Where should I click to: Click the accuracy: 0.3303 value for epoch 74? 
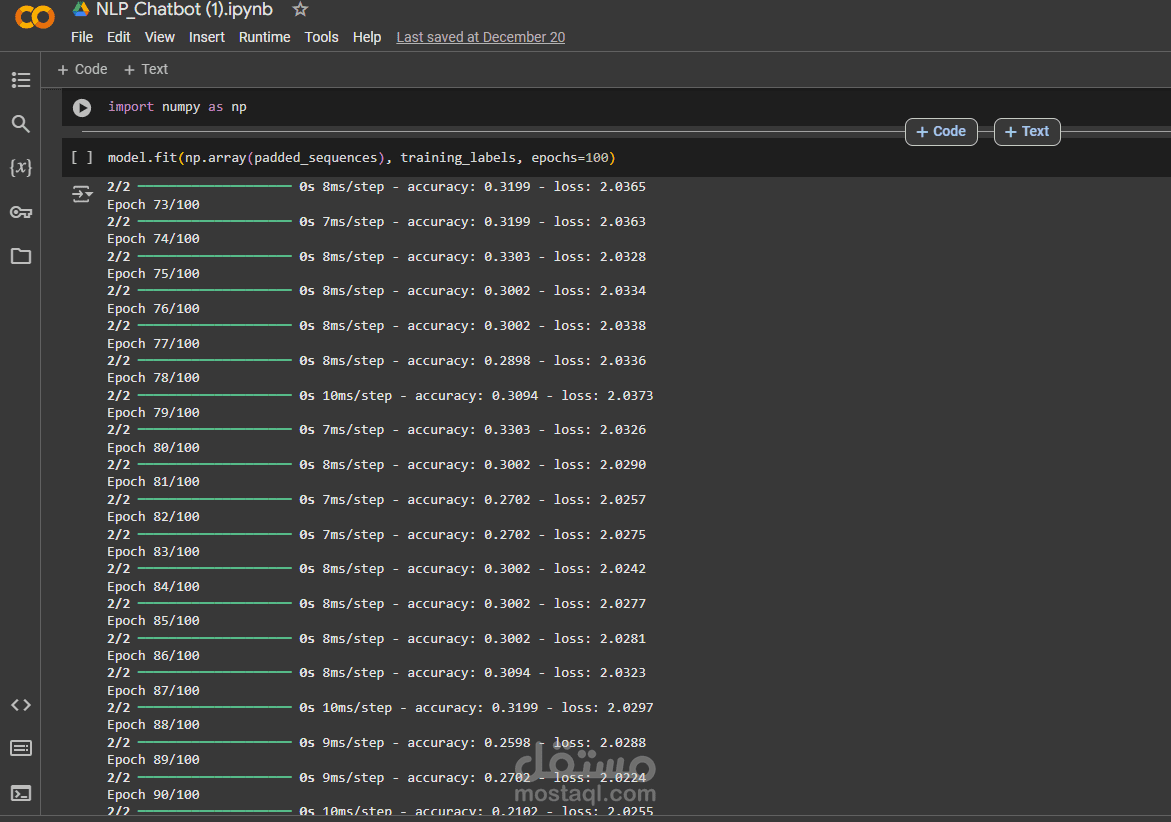(468, 256)
